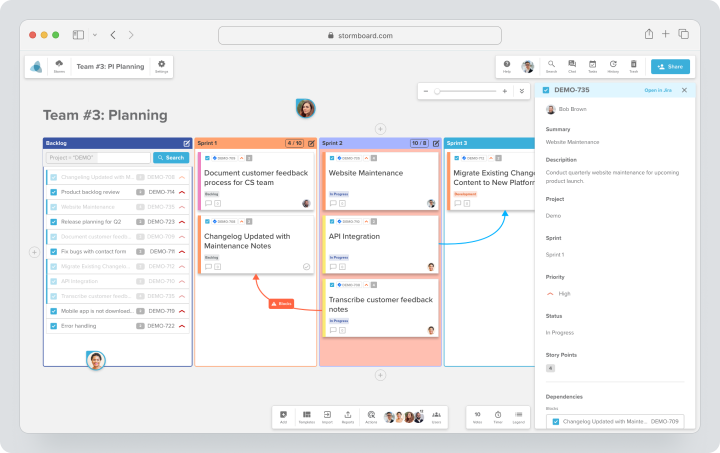The height and width of the screenshot is (453, 720).
Task: Collapse the zoom control double-chevron
Action: tap(522, 91)
